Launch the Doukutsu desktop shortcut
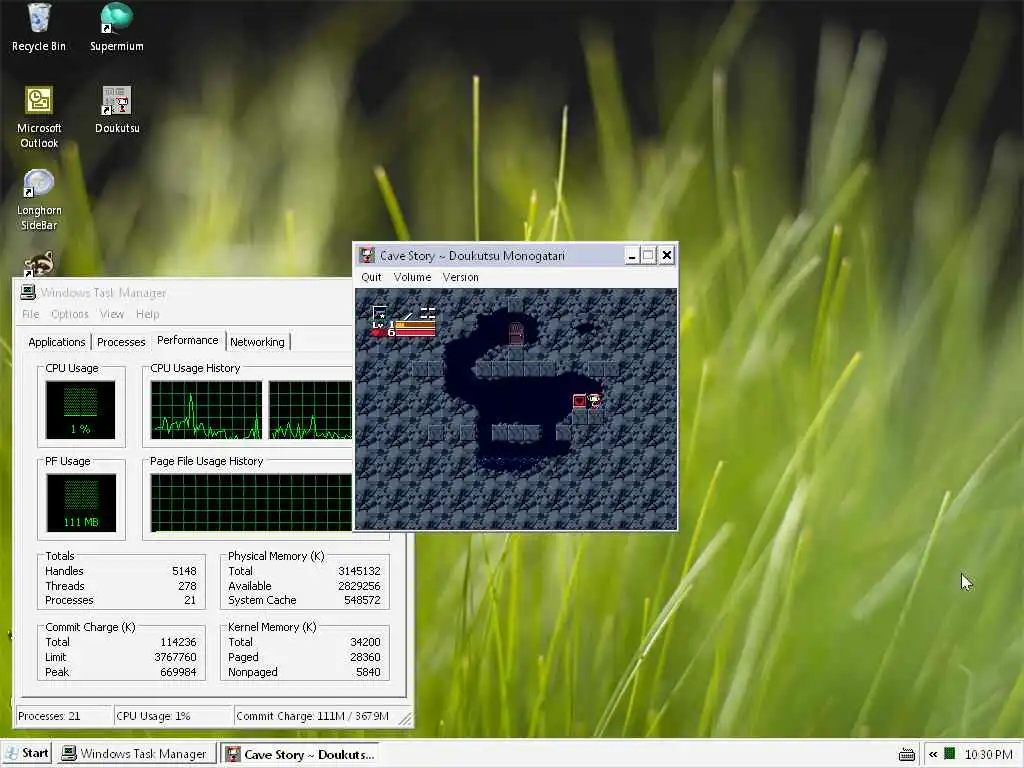 pos(117,110)
